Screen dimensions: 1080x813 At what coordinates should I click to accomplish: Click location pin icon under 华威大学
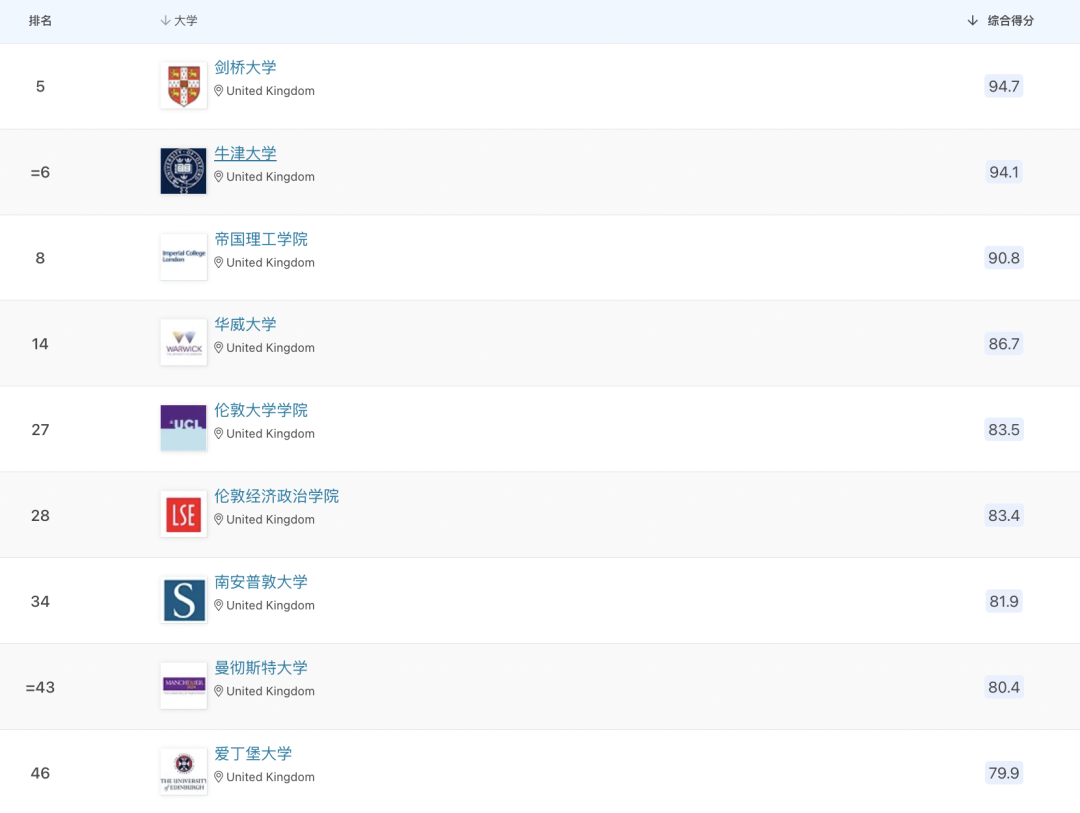pyautogui.click(x=218, y=348)
